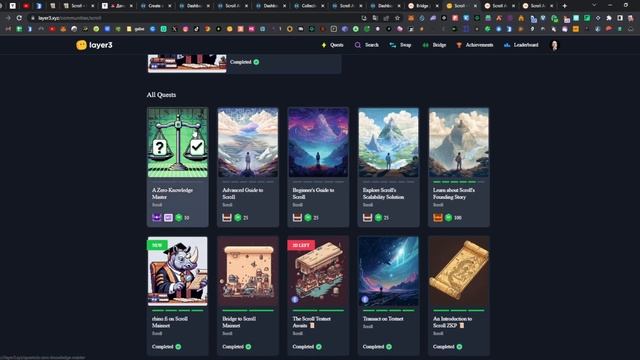
Task: Click progress bar on Transact on Testnet card
Action: (388, 310)
